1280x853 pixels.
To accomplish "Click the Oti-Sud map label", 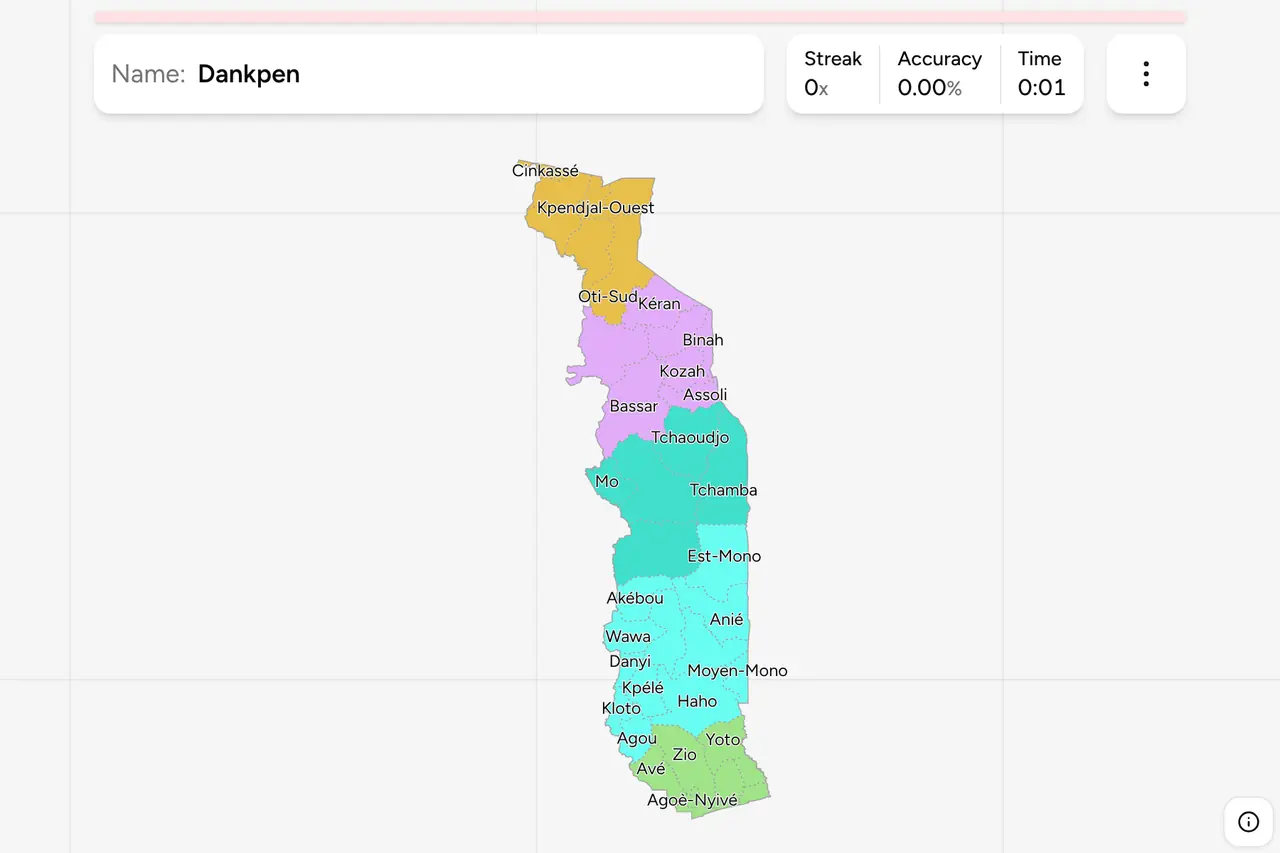I will (x=608, y=297).
